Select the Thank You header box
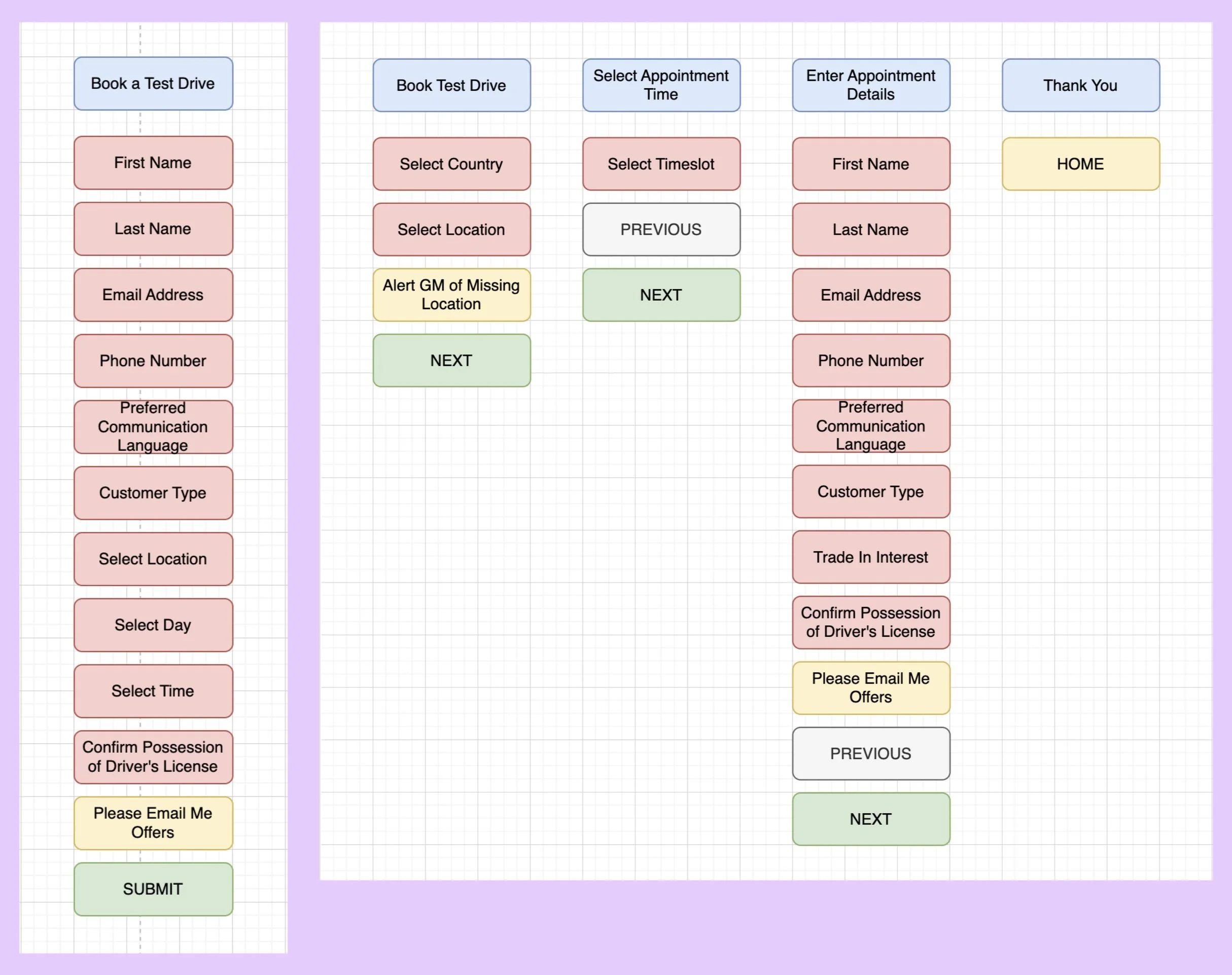 click(x=1080, y=85)
